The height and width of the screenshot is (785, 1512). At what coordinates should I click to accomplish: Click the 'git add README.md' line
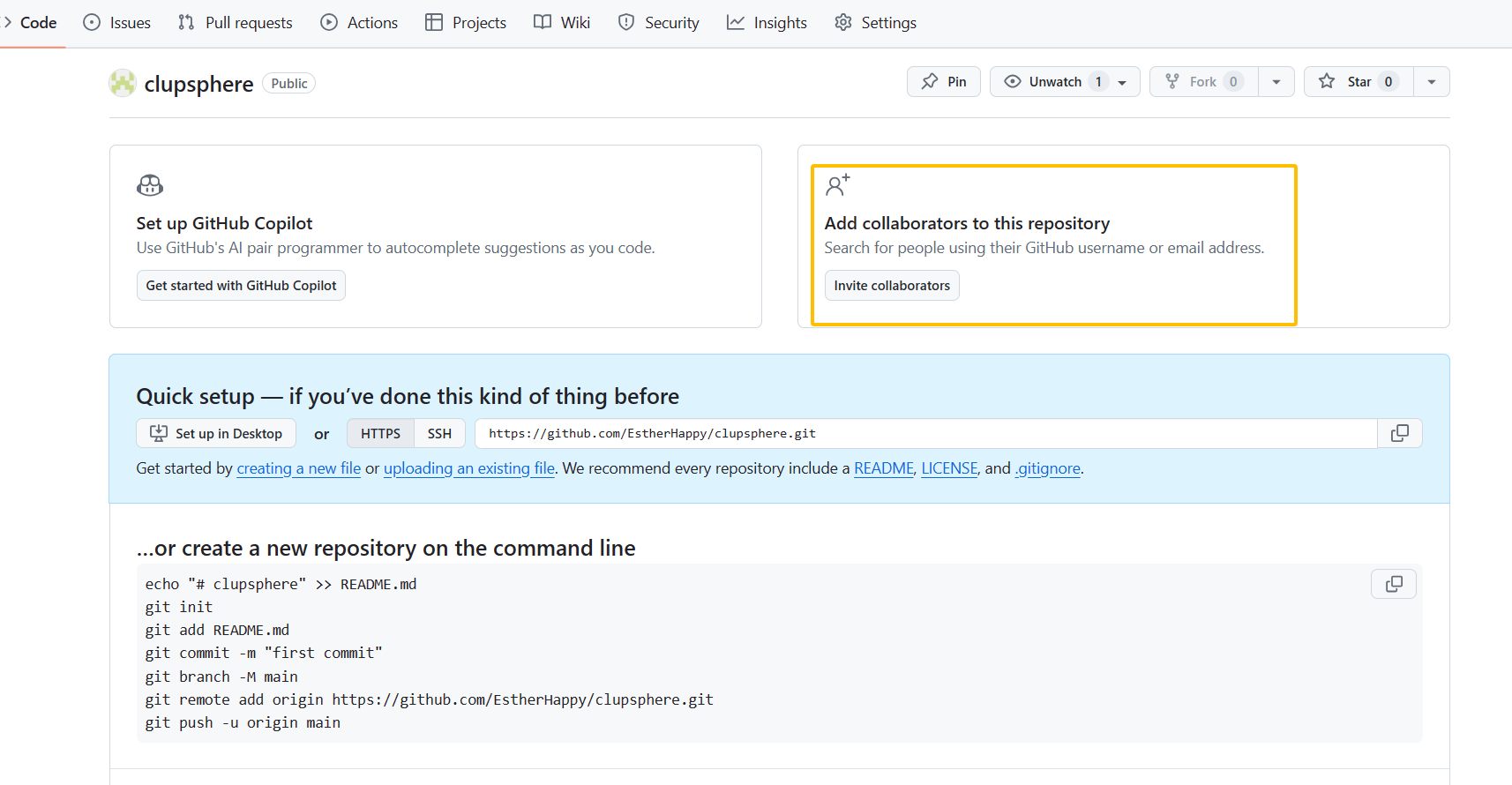(217, 630)
